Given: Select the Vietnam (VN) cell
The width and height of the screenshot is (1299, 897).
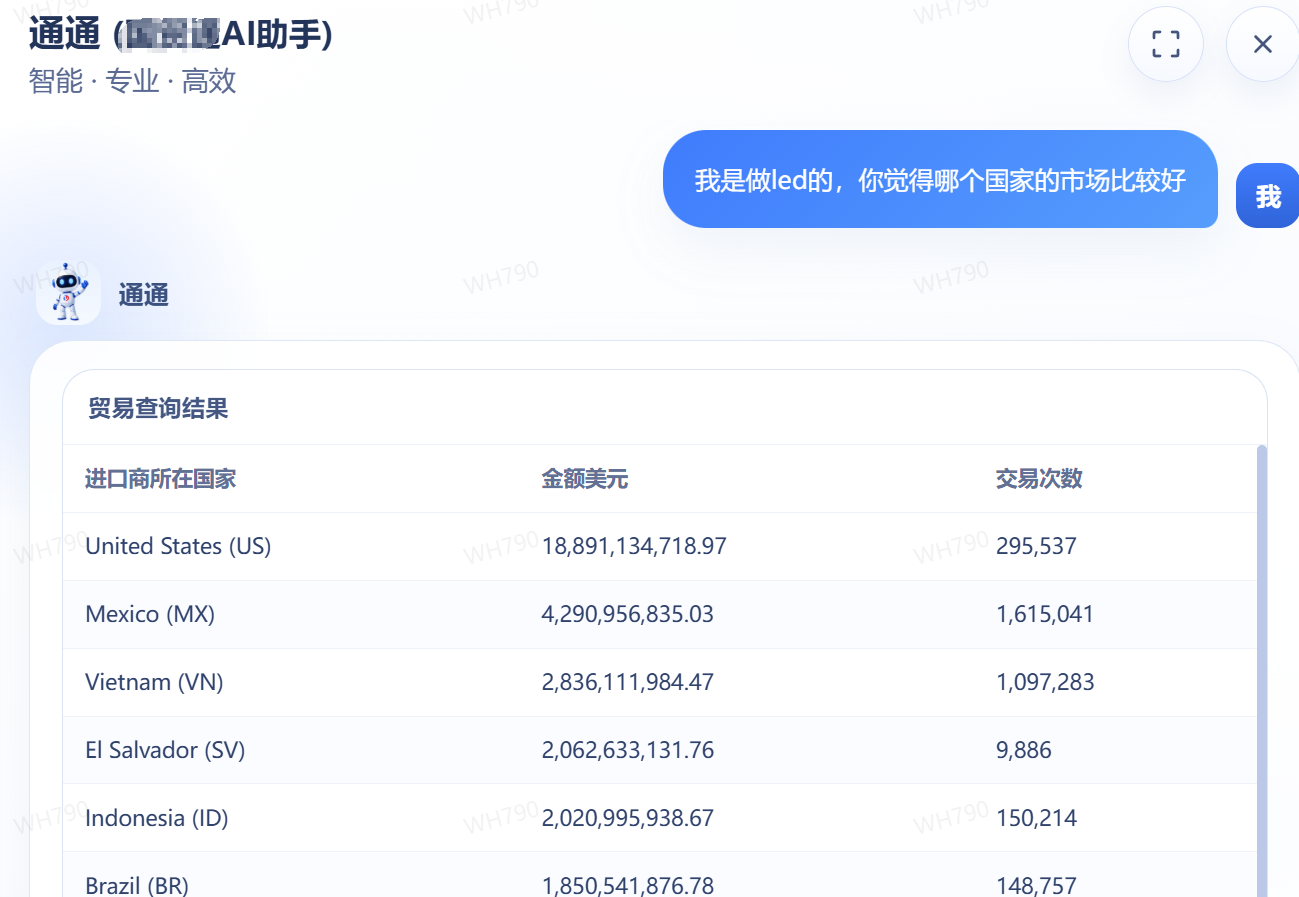Looking at the screenshot, I should point(154,682).
